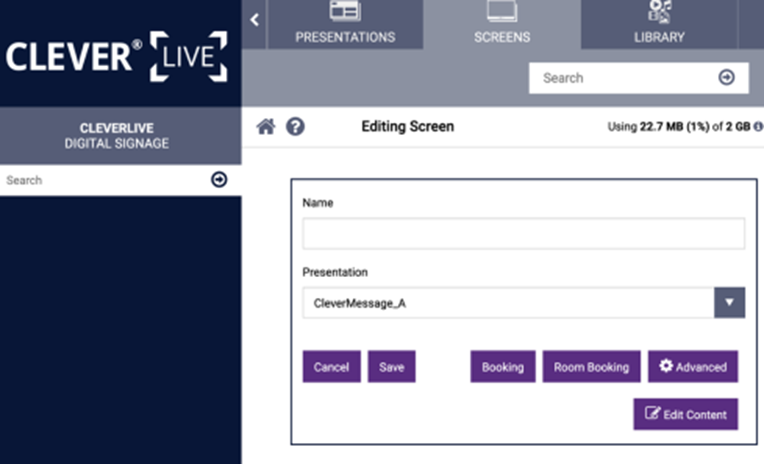
Task: Click the CLEVERLIVE DIGITAL SIGNAGE header
Action: coord(117,135)
